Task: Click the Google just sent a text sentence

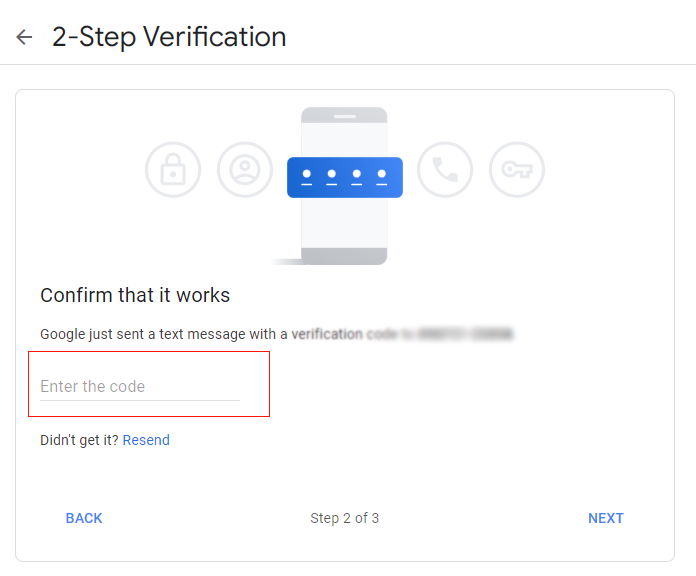Action: pos(277,334)
